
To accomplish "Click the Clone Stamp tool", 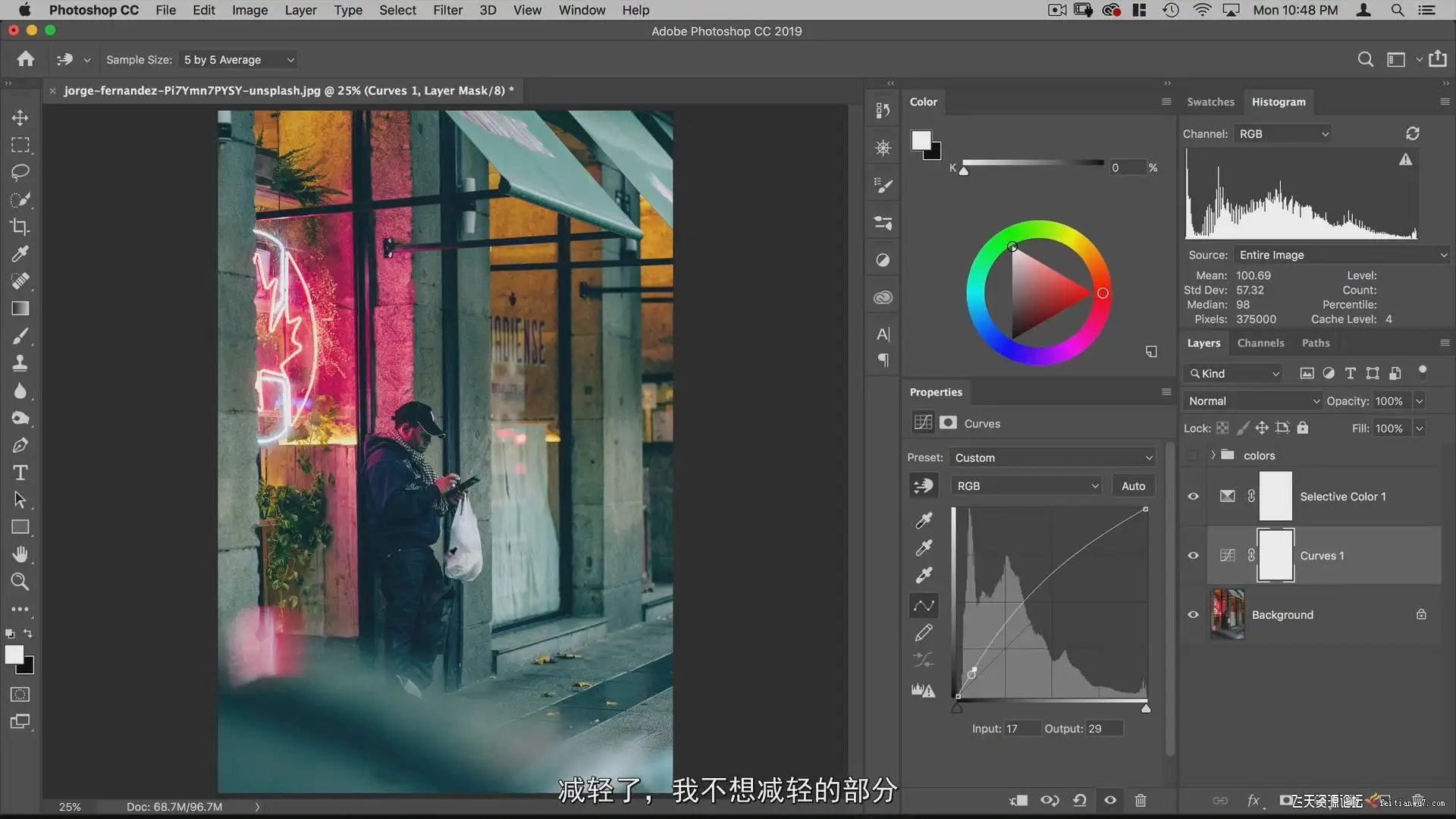I will [x=20, y=363].
